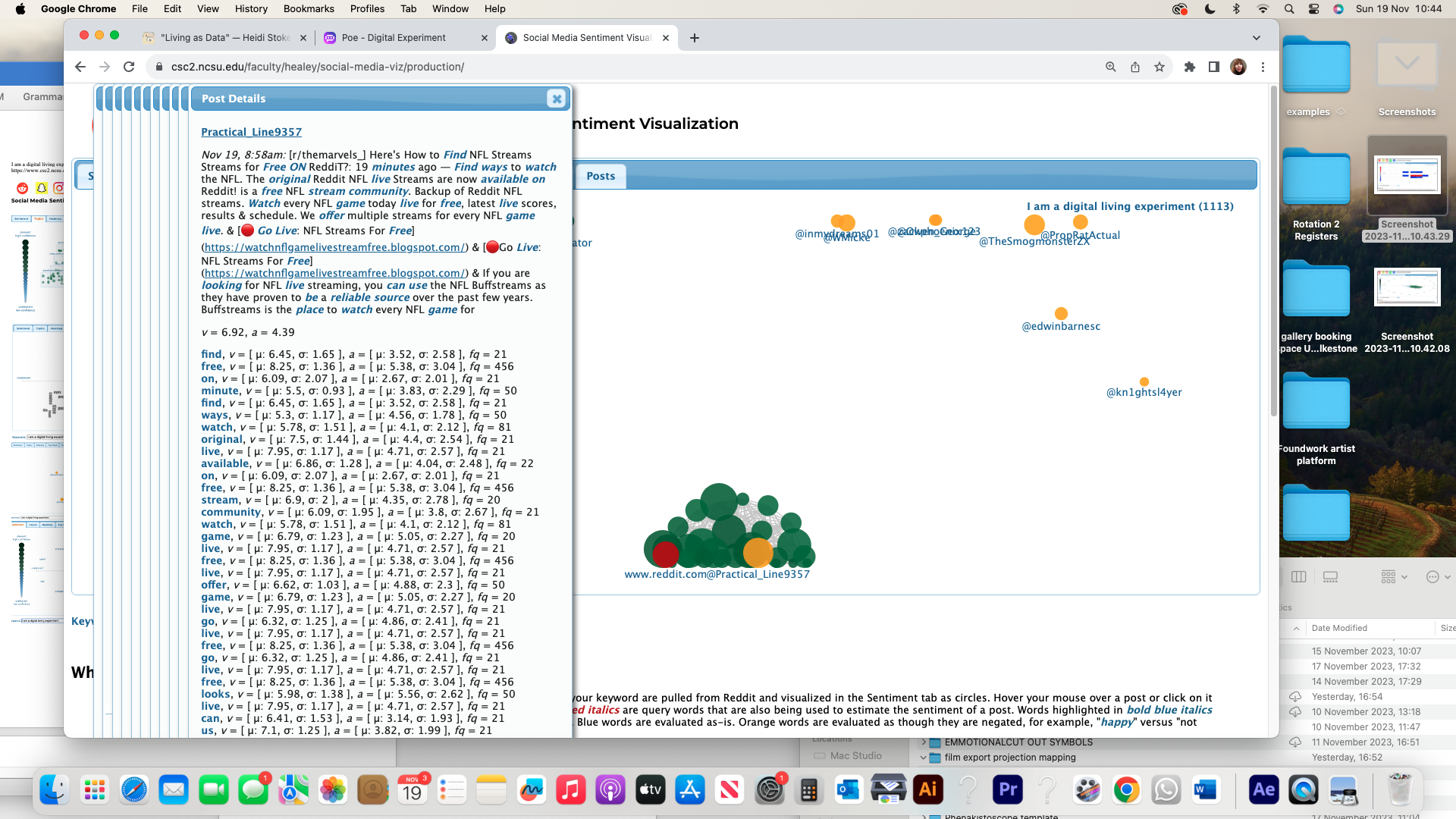Close the Poe - Digital Experiment tab

coord(485,38)
